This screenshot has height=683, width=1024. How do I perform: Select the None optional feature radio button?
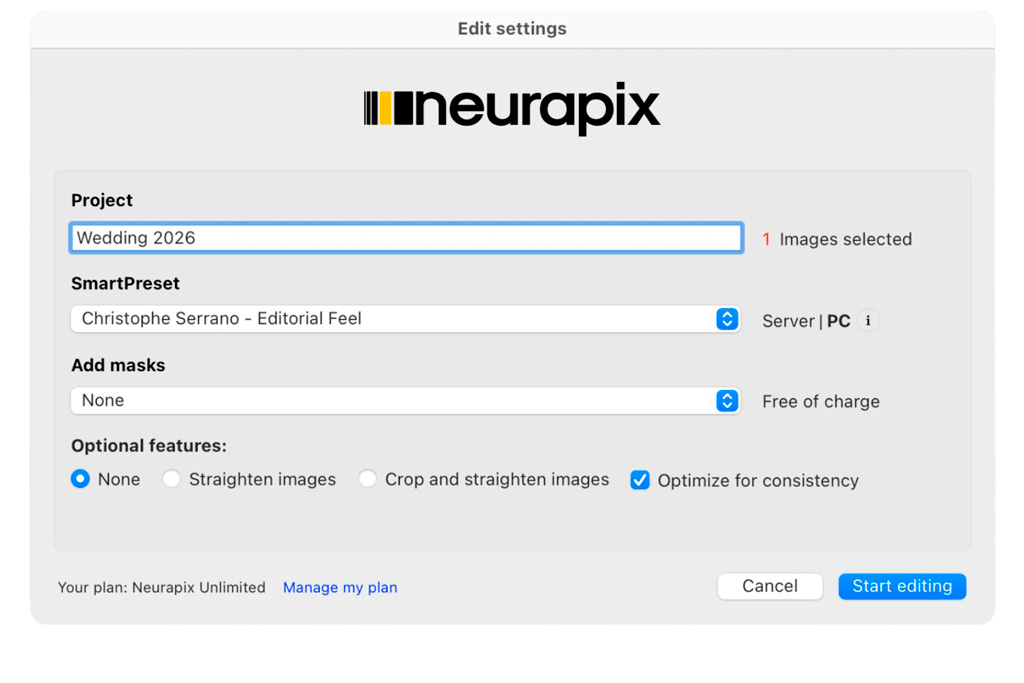pyautogui.click(x=81, y=479)
